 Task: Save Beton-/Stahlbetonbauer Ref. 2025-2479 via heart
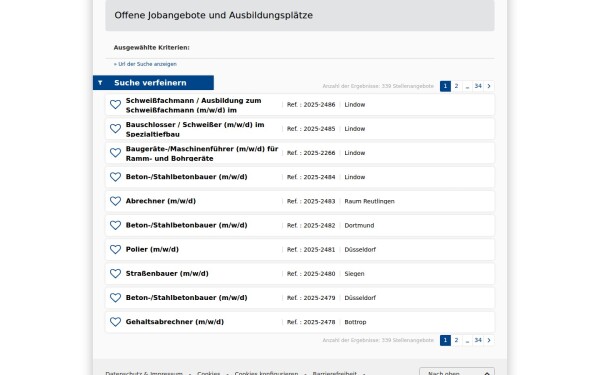tap(115, 297)
